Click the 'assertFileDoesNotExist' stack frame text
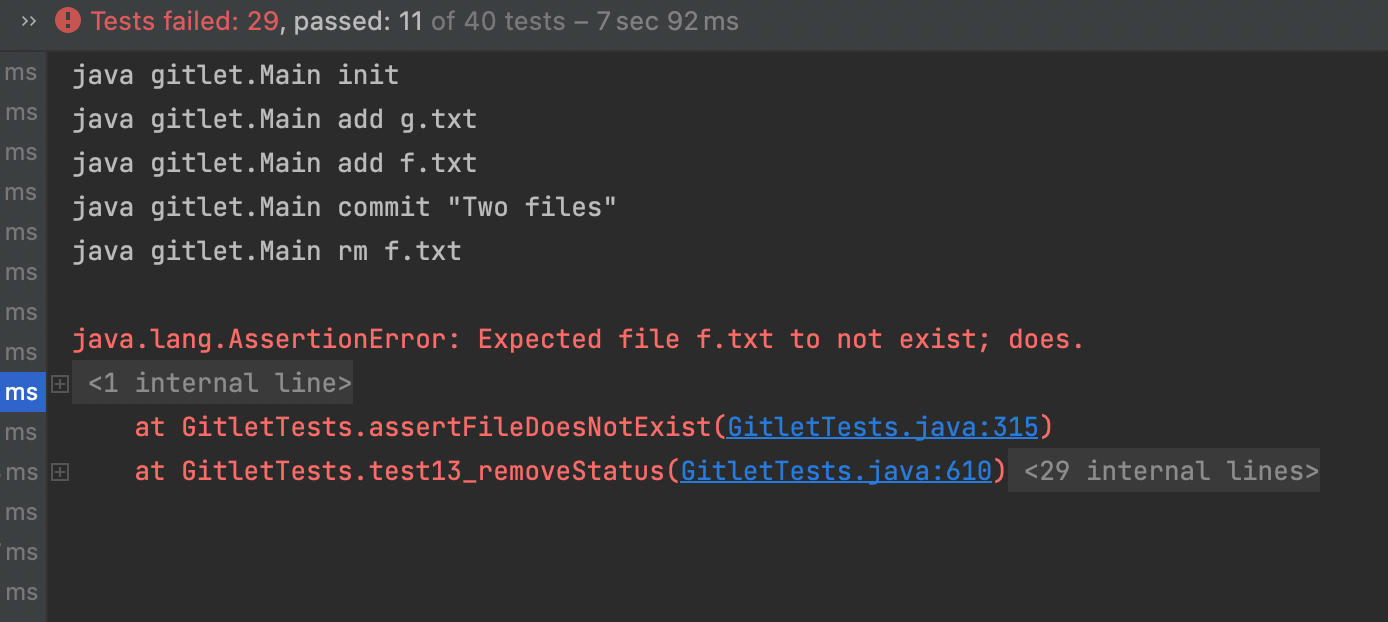Viewport: 1388px width, 622px height. [x=540, y=427]
